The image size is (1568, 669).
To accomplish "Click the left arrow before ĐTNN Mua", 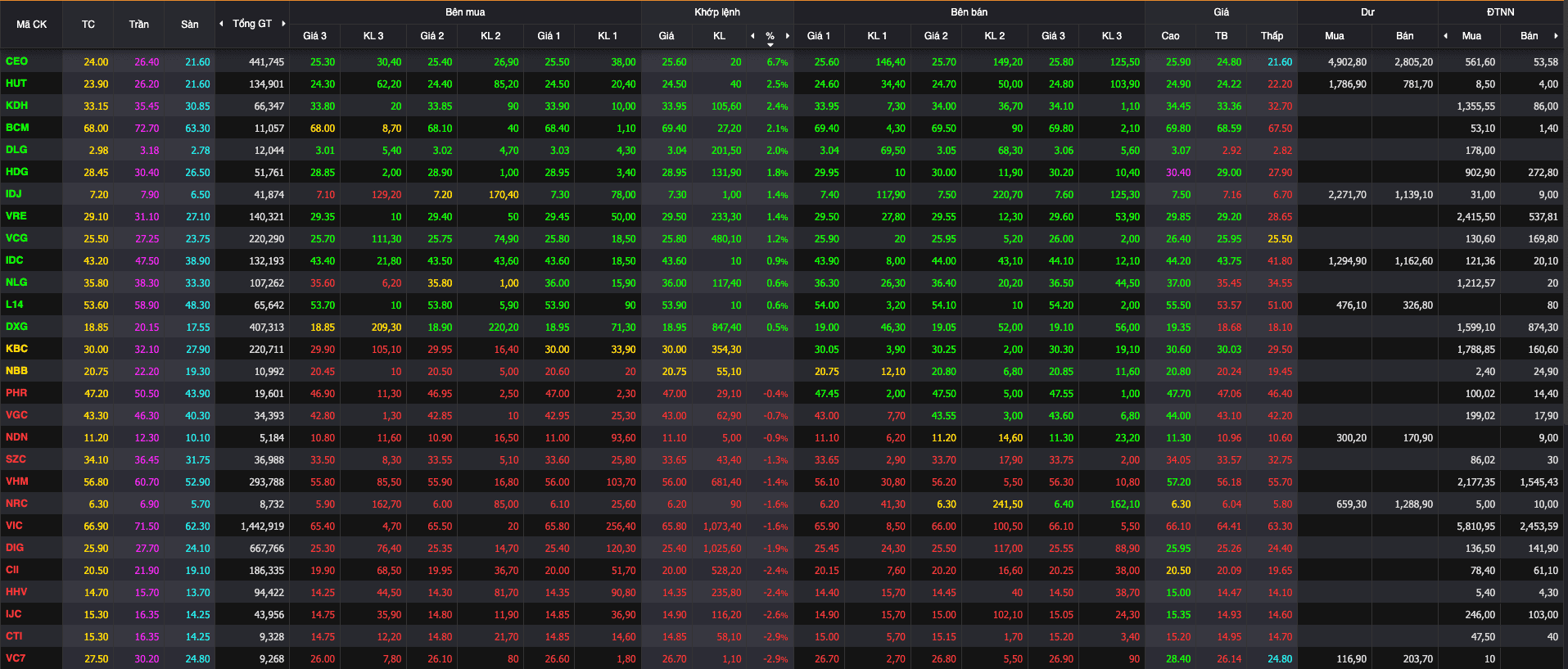I will (x=1445, y=36).
